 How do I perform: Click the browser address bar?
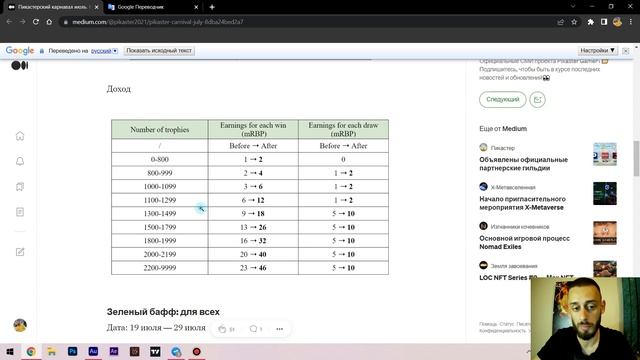310,22
